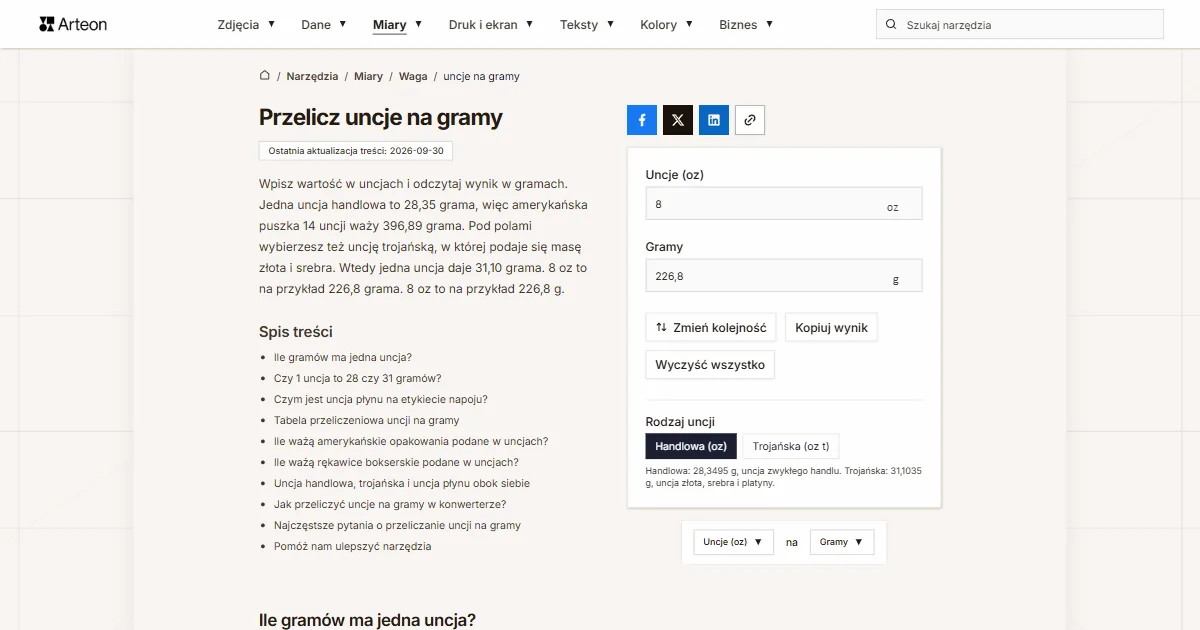
Task: Select Handlowa (oz) ounce type
Action: point(691,446)
